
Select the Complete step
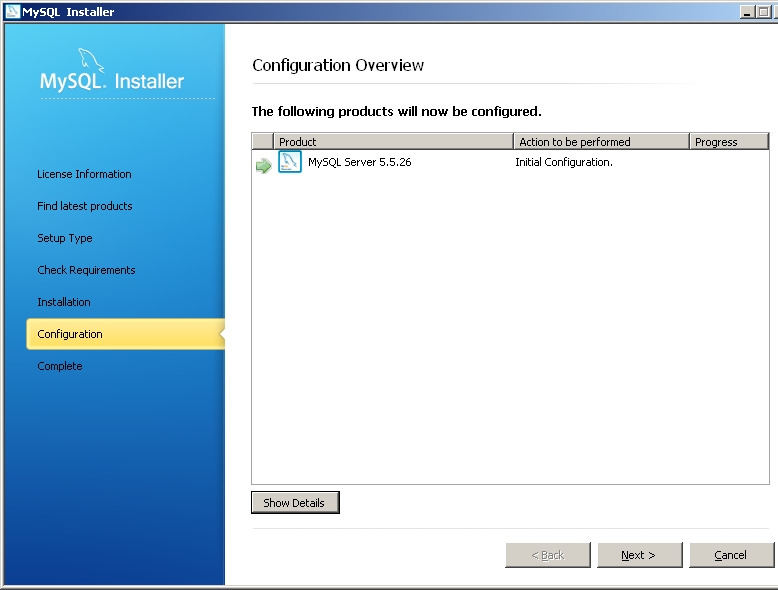pos(60,366)
